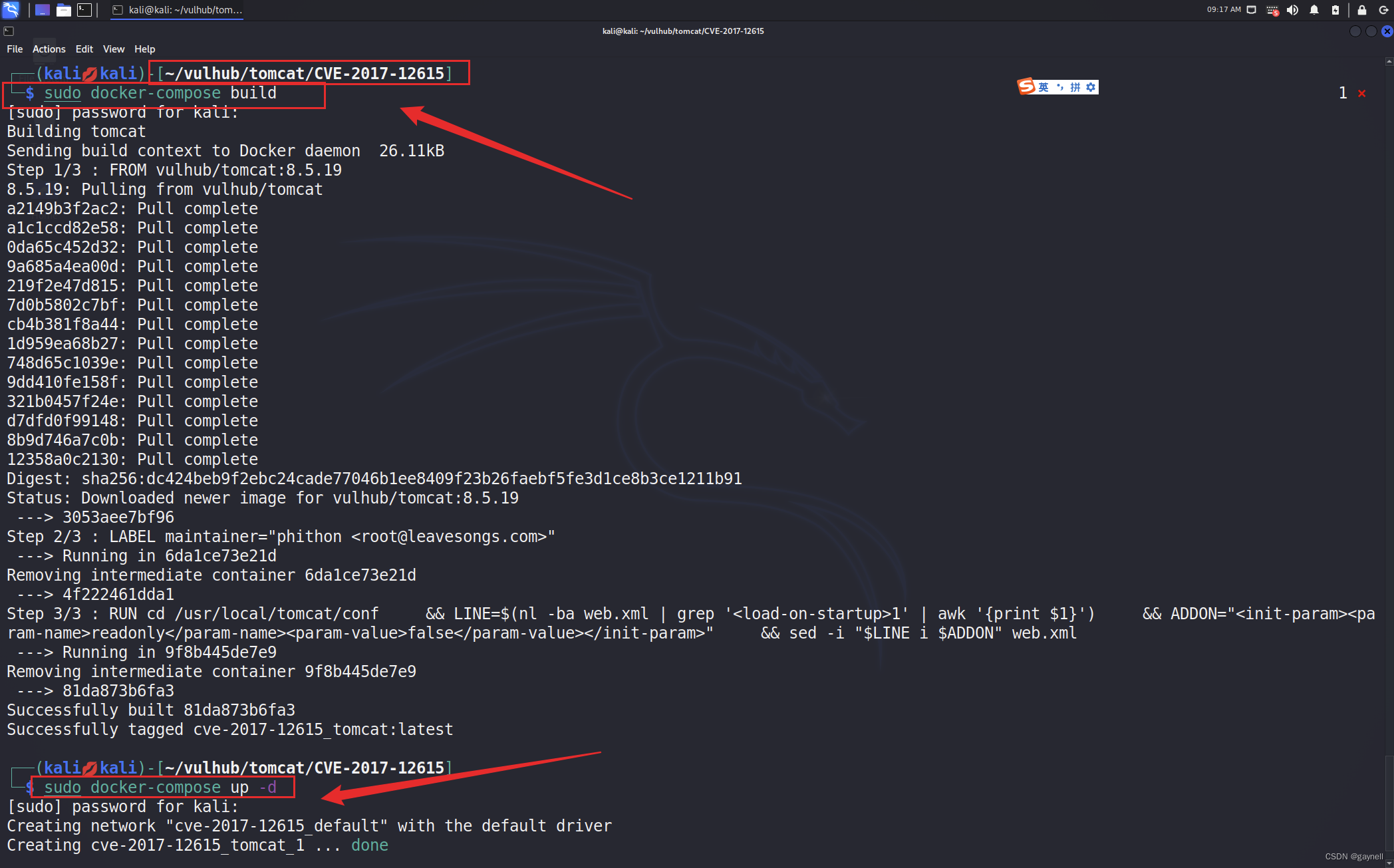Screen dimensions: 1394x868
Task: Open the volume control icon
Action: 1292,10
